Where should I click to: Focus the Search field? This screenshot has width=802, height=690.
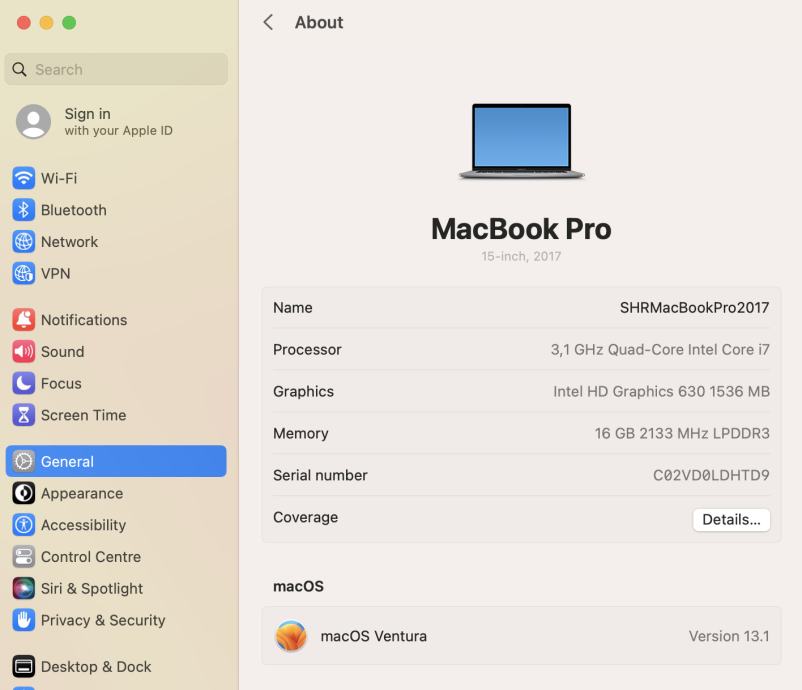coord(116,69)
